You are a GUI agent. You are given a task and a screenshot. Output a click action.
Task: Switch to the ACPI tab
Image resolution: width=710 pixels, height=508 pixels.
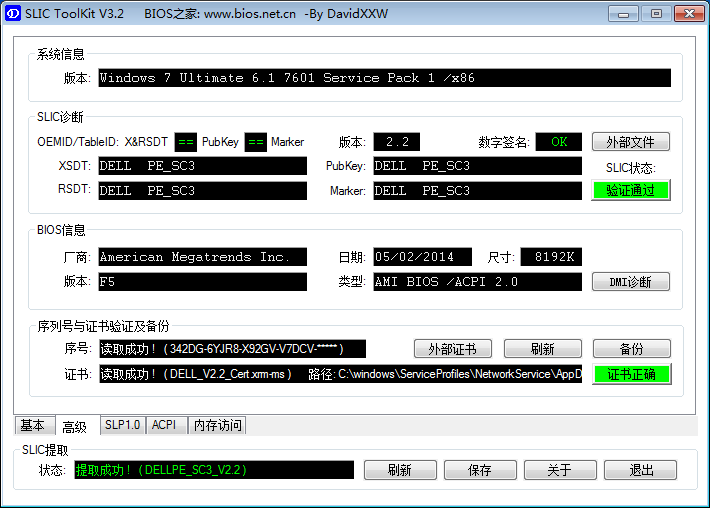pos(166,425)
